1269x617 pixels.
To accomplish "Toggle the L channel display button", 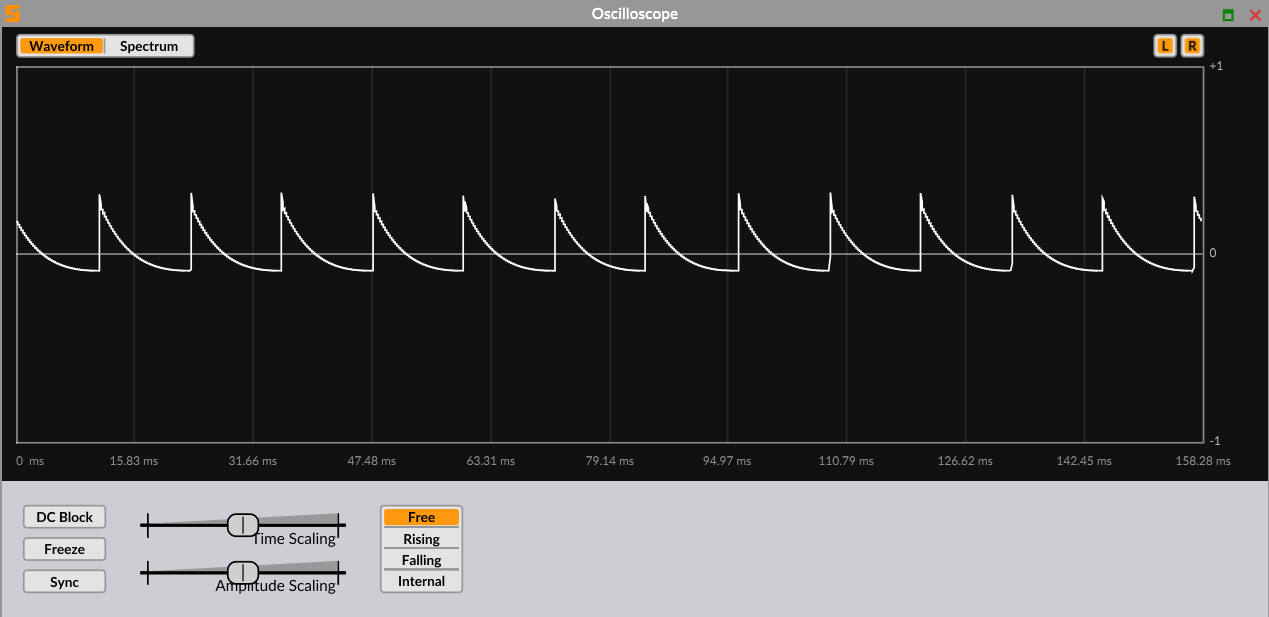I will (x=1164, y=46).
